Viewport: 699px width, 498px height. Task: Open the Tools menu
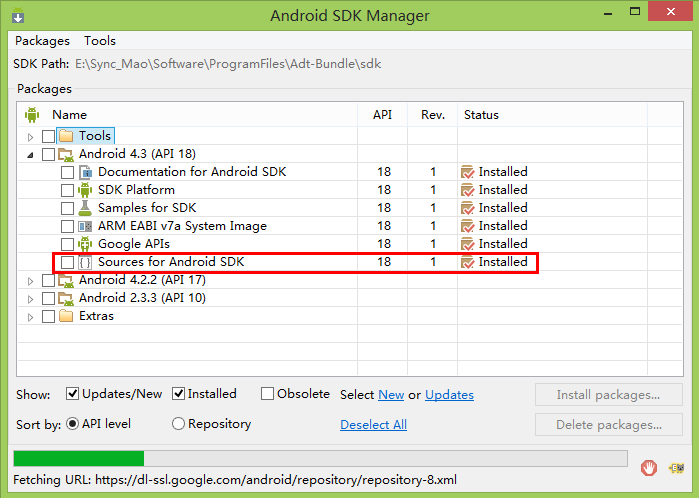100,41
